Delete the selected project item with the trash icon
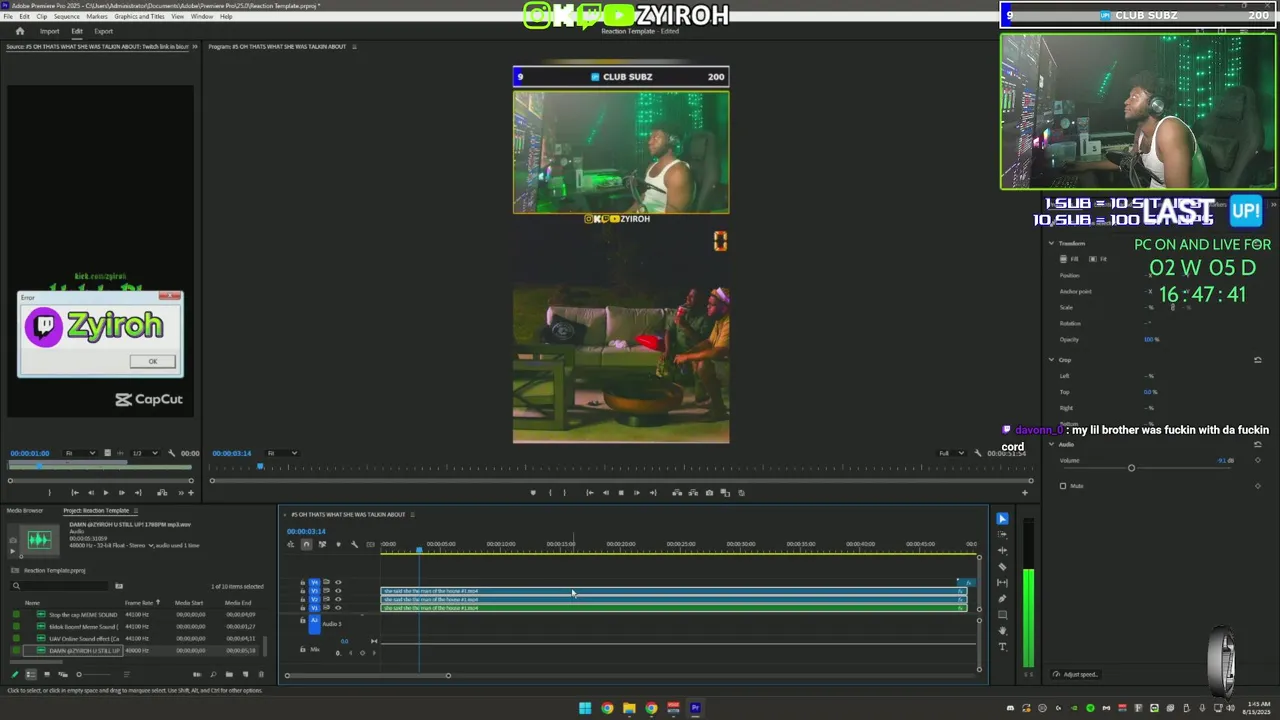 coord(261,674)
